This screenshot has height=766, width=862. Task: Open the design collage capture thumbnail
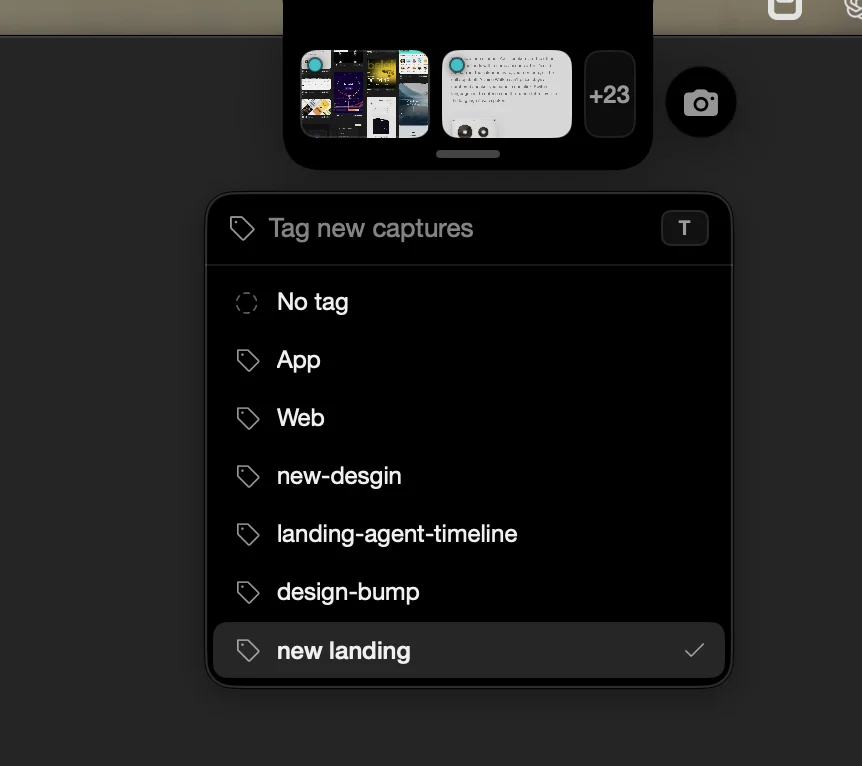click(x=365, y=94)
